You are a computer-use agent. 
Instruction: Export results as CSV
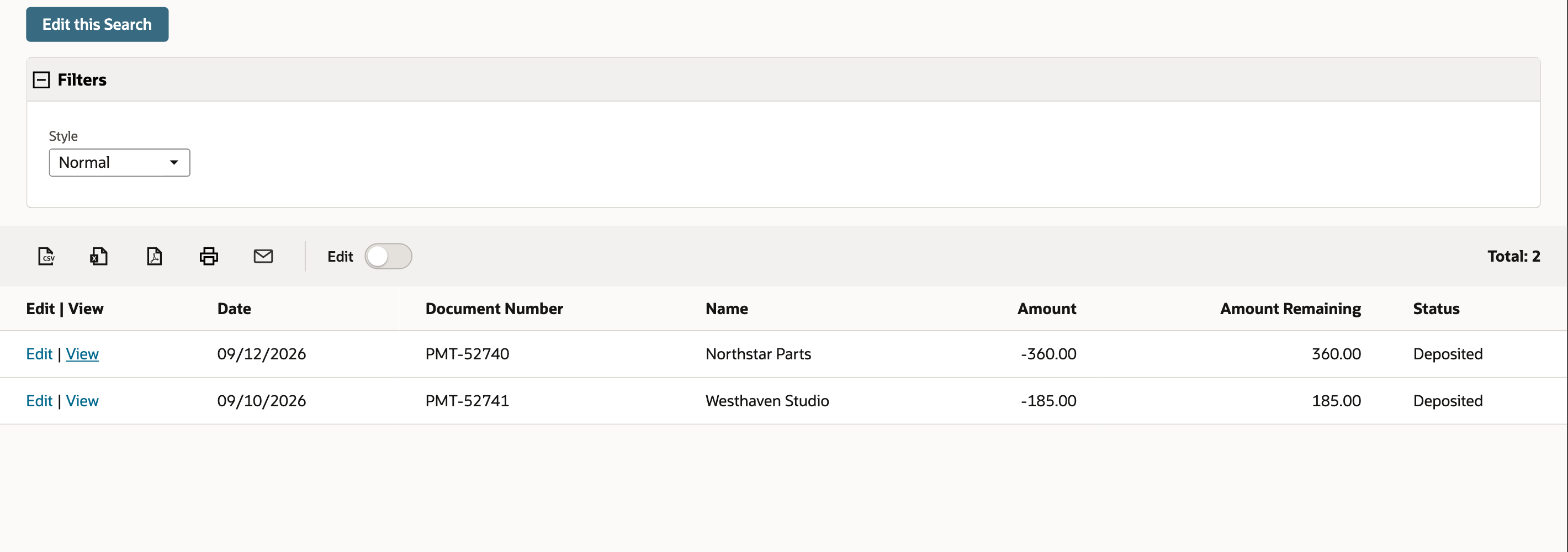tap(46, 256)
